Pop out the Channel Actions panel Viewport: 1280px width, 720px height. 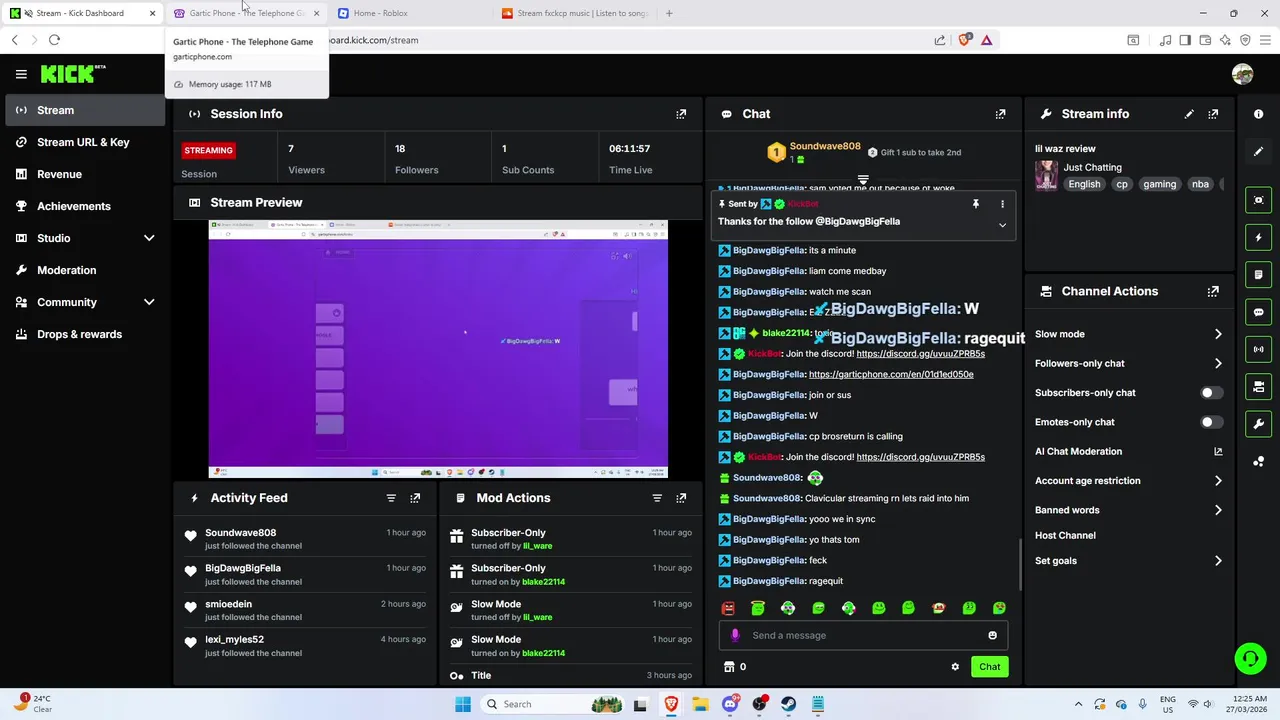coord(1213,291)
